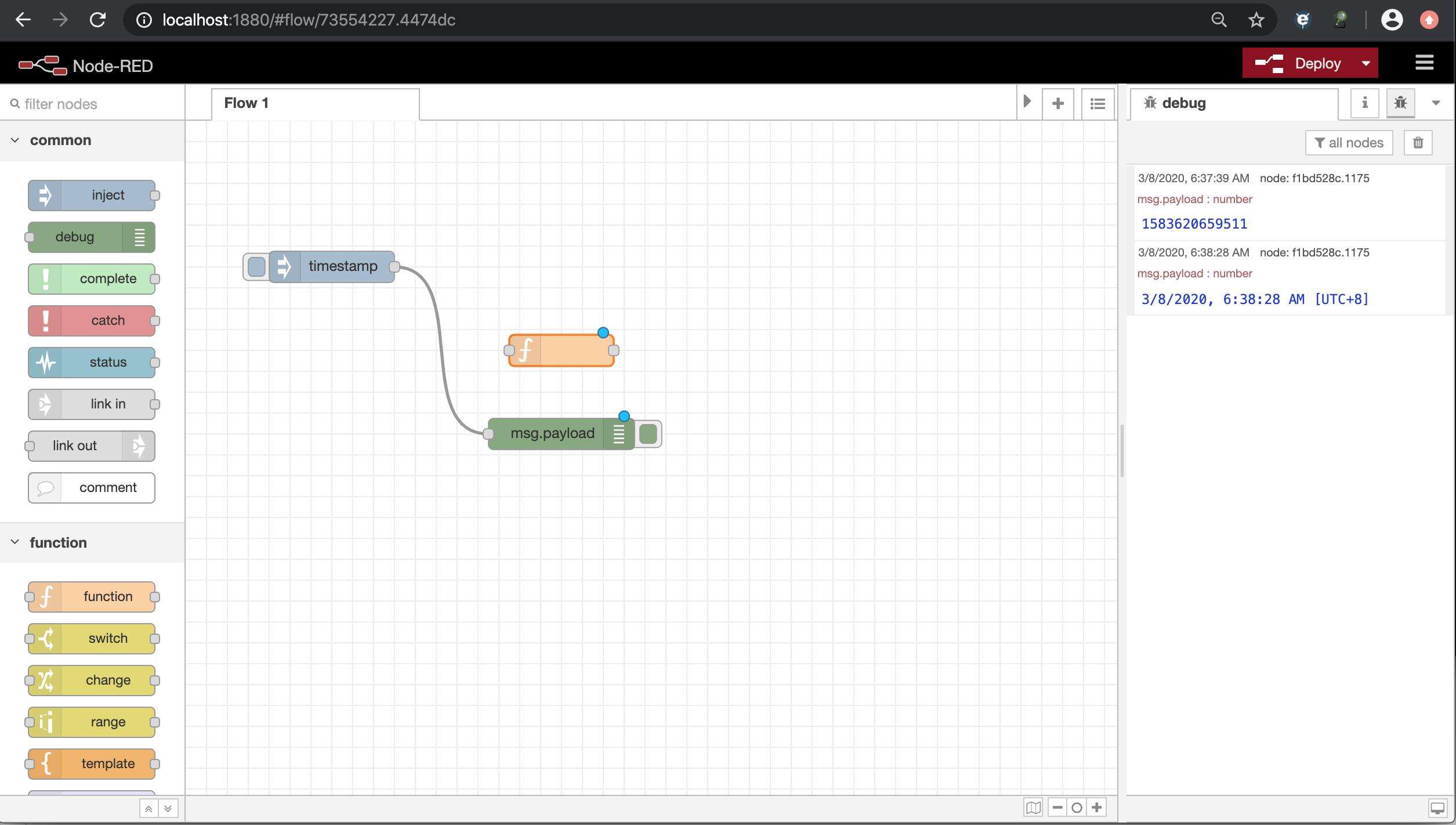Open node help with the info icon
This screenshot has height=825, width=1456.
[x=1364, y=103]
